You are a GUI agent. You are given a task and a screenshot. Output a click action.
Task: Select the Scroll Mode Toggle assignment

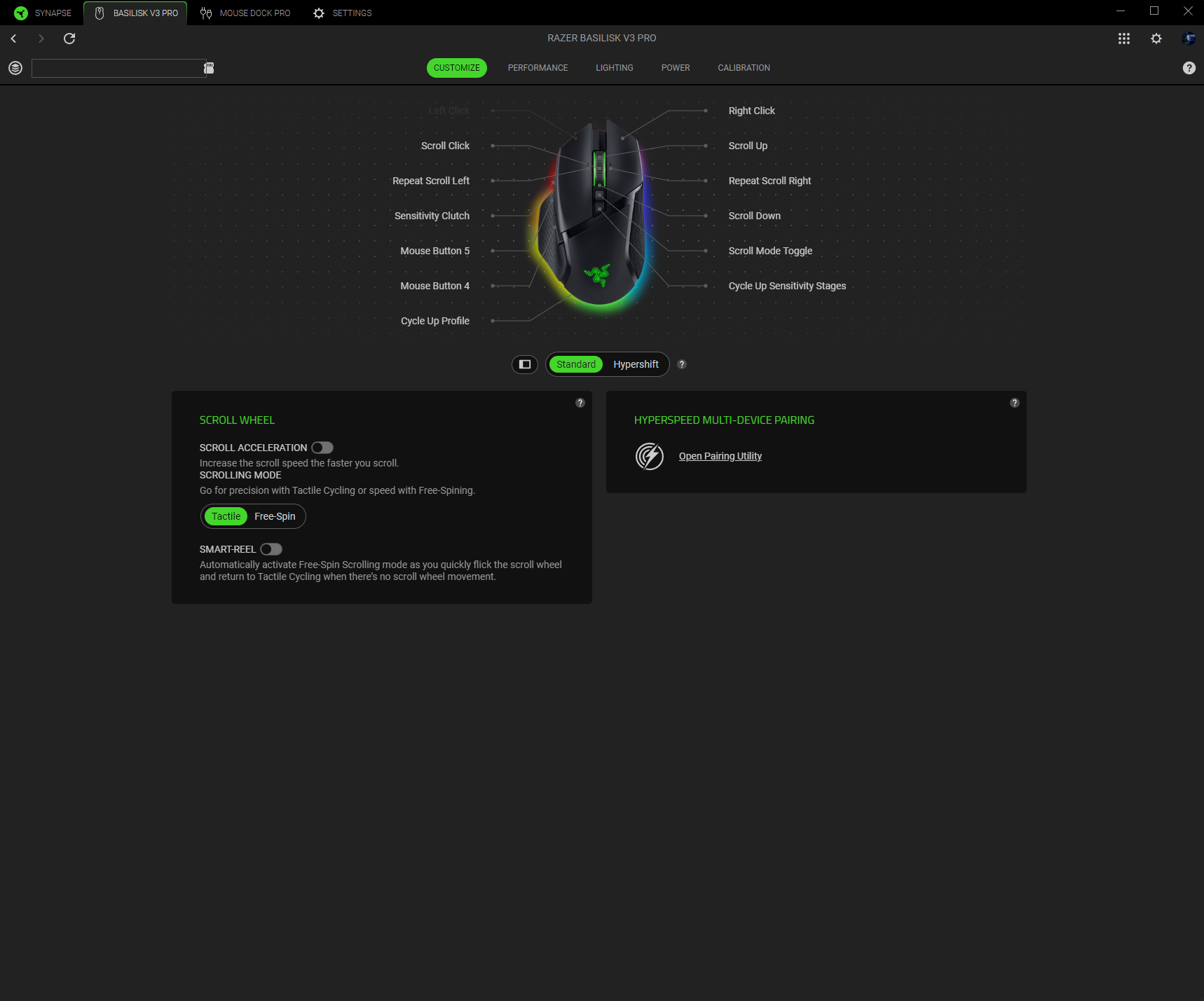click(x=770, y=251)
